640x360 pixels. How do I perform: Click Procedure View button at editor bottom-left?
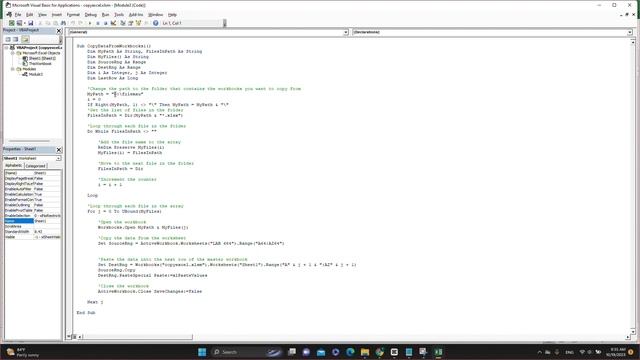(69, 337)
